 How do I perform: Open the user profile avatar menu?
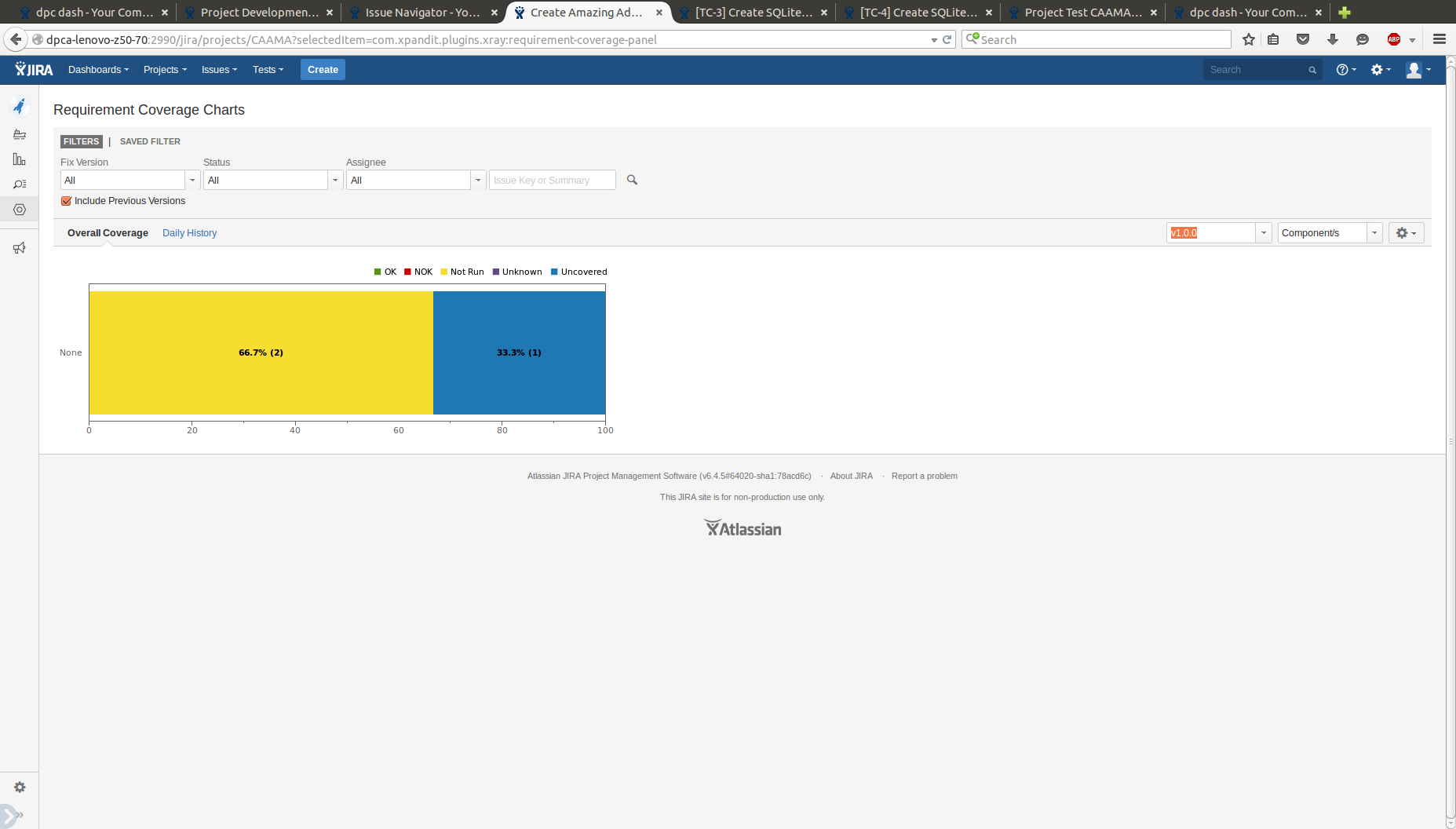[x=1418, y=70]
